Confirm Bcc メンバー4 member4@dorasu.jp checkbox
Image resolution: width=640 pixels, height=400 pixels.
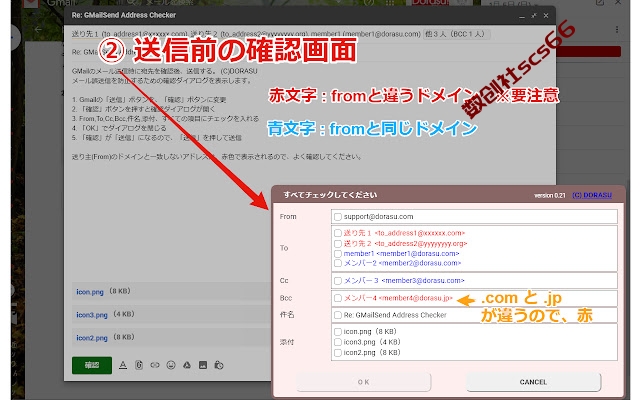(338, 298)
